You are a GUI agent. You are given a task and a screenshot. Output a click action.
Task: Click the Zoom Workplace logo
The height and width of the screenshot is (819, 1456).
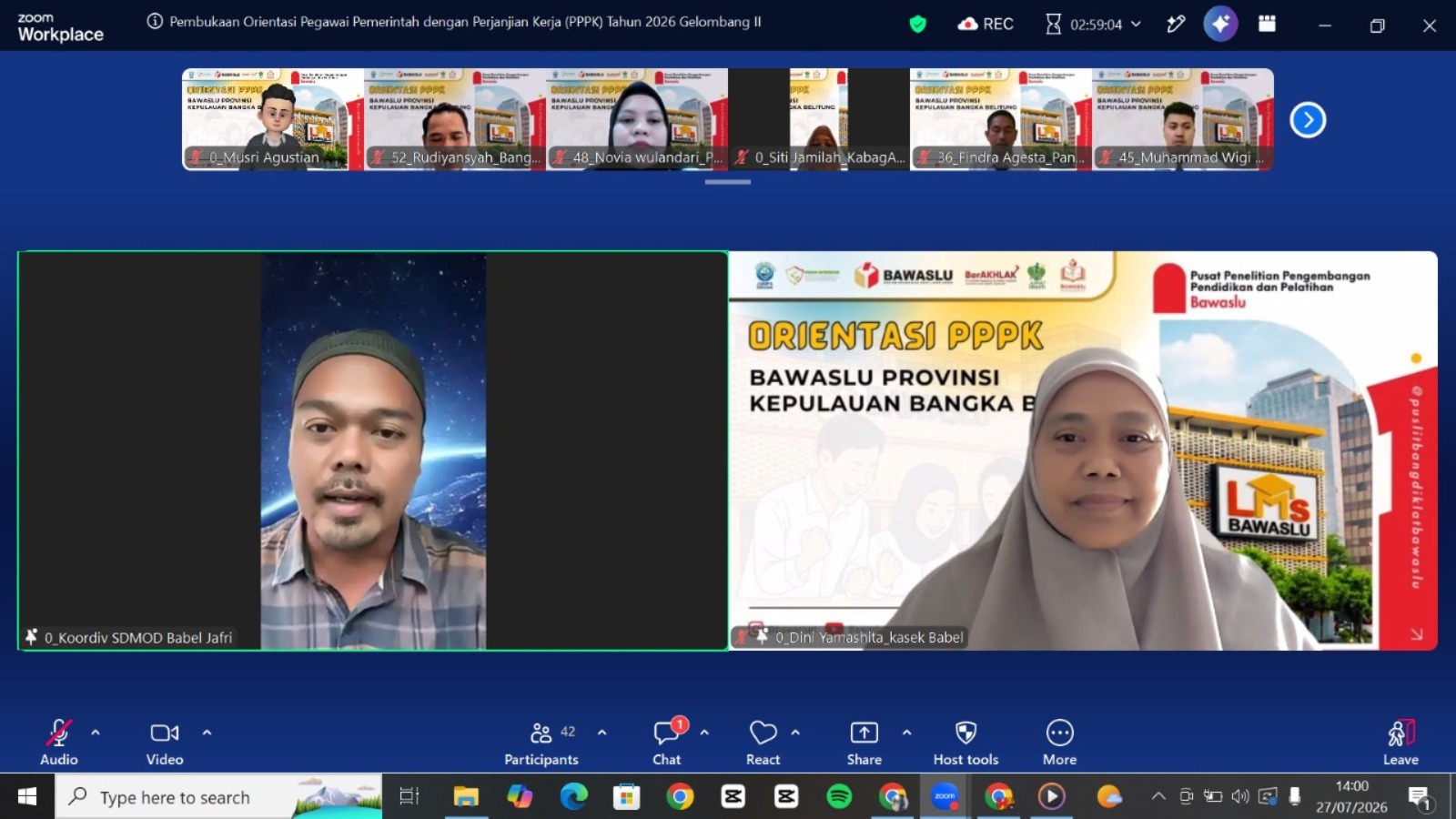pyautogui.click(x=60, y=28)
